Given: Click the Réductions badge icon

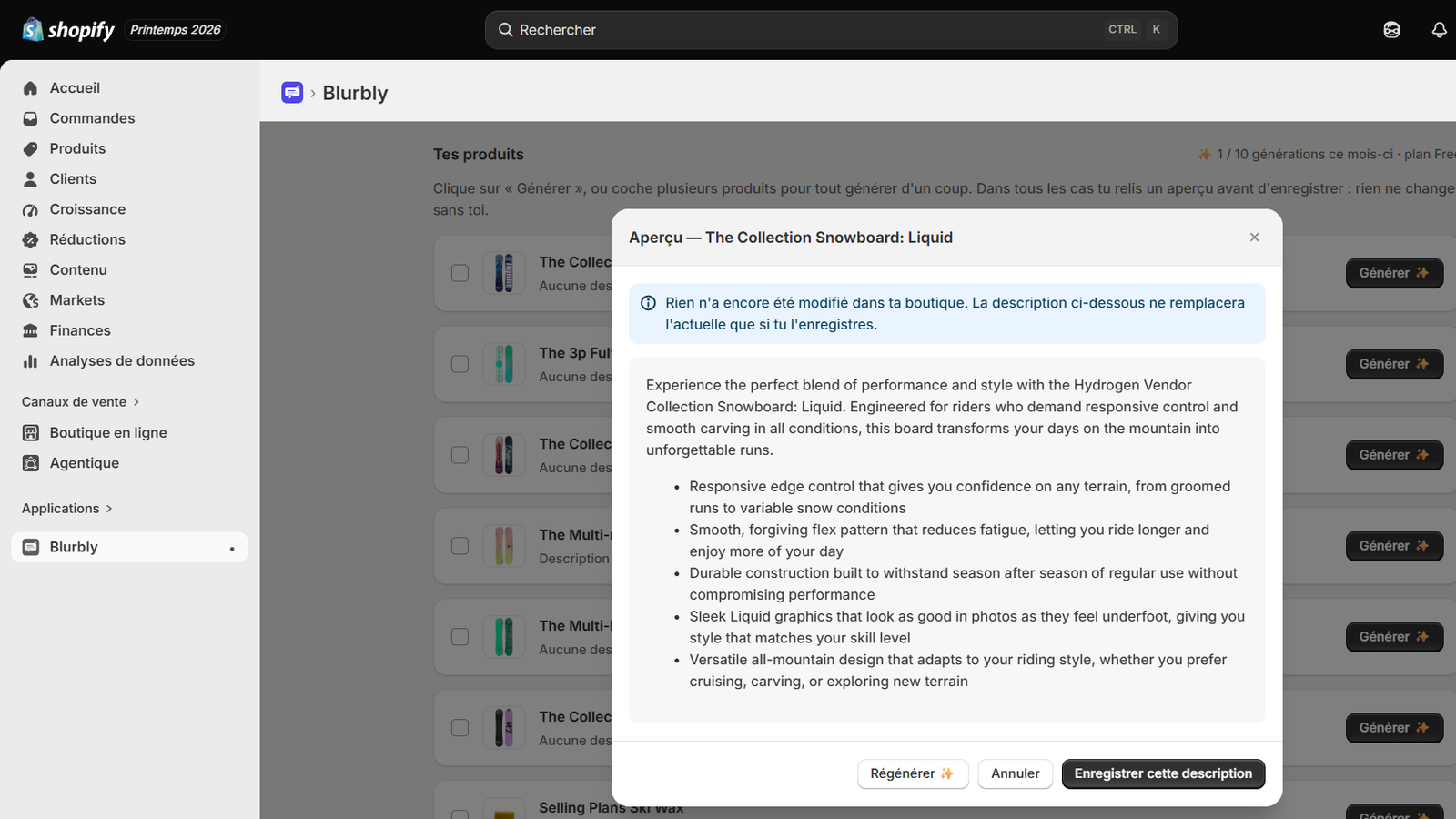Looking at the screenshot, I should point(31,239).
